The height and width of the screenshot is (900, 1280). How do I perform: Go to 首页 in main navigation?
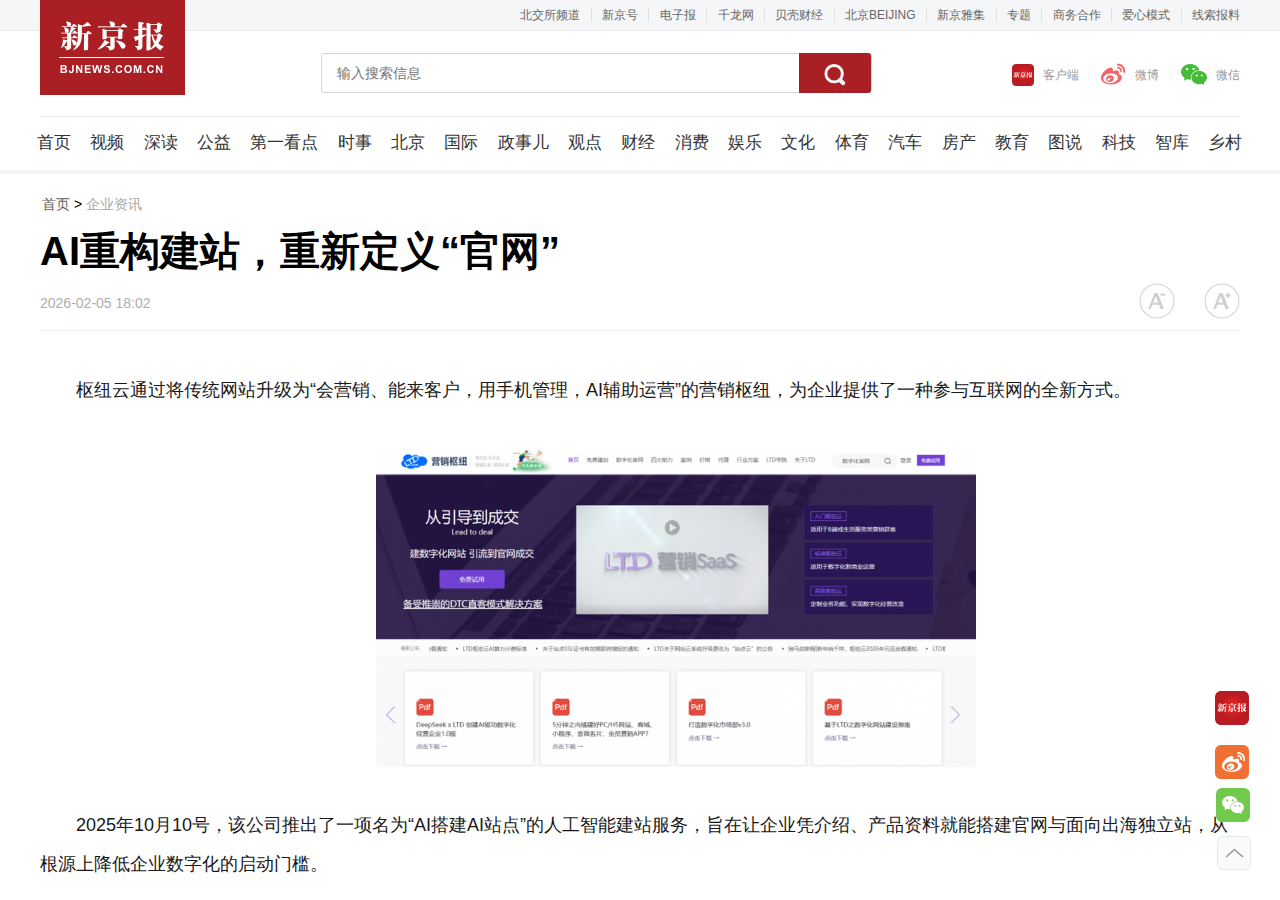click(54, 143)
